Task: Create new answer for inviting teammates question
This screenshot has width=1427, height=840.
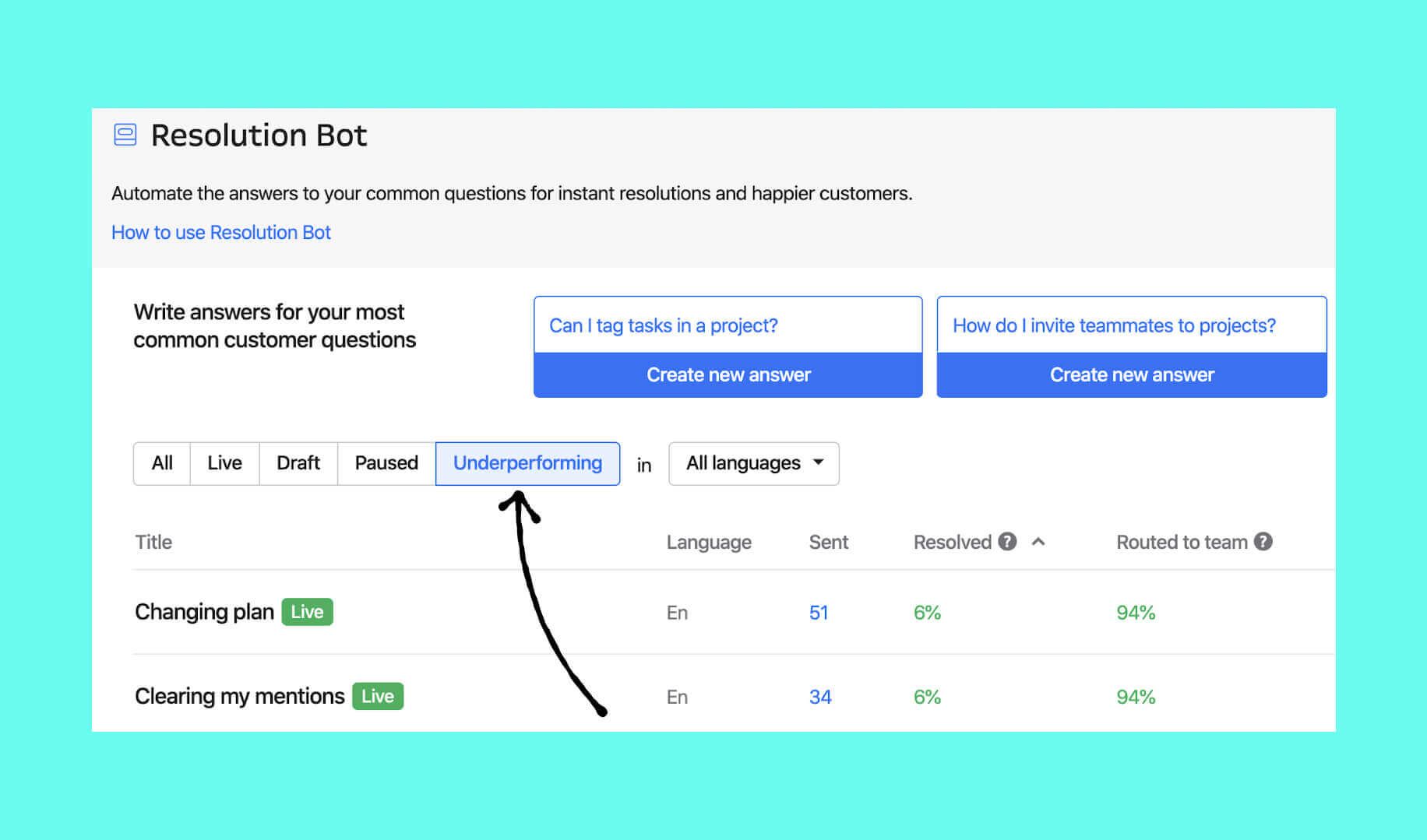Action: point(1131,374)
